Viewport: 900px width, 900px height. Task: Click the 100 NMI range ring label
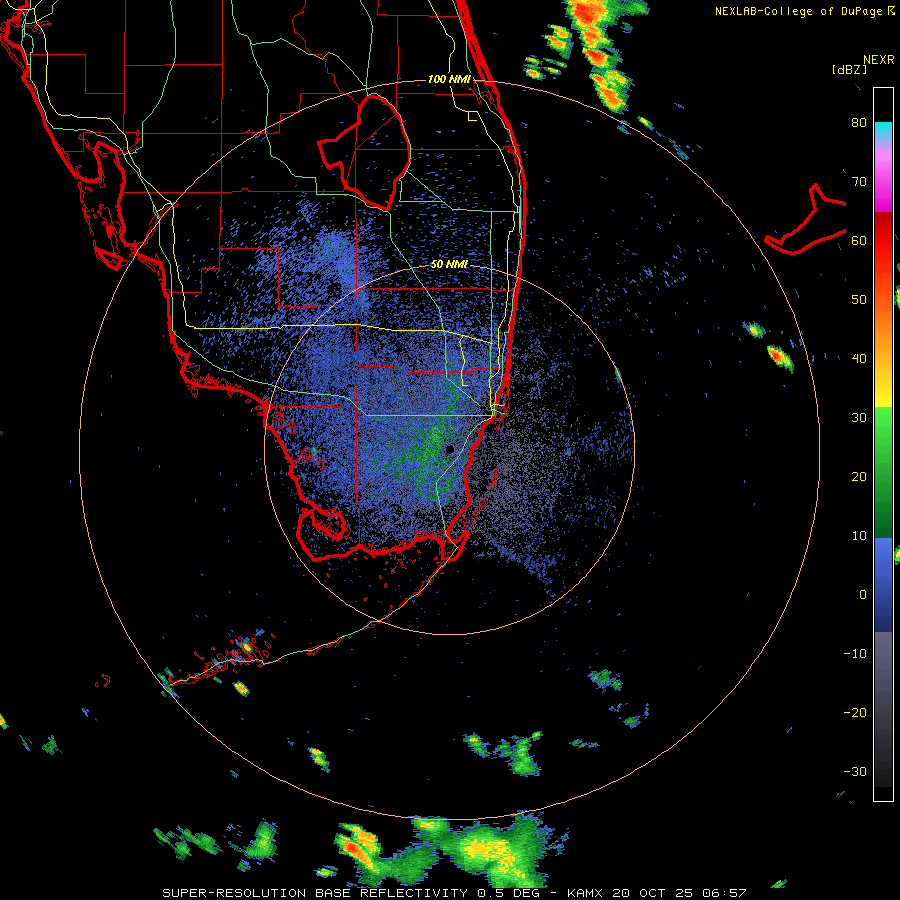click(x=449, y=79)
